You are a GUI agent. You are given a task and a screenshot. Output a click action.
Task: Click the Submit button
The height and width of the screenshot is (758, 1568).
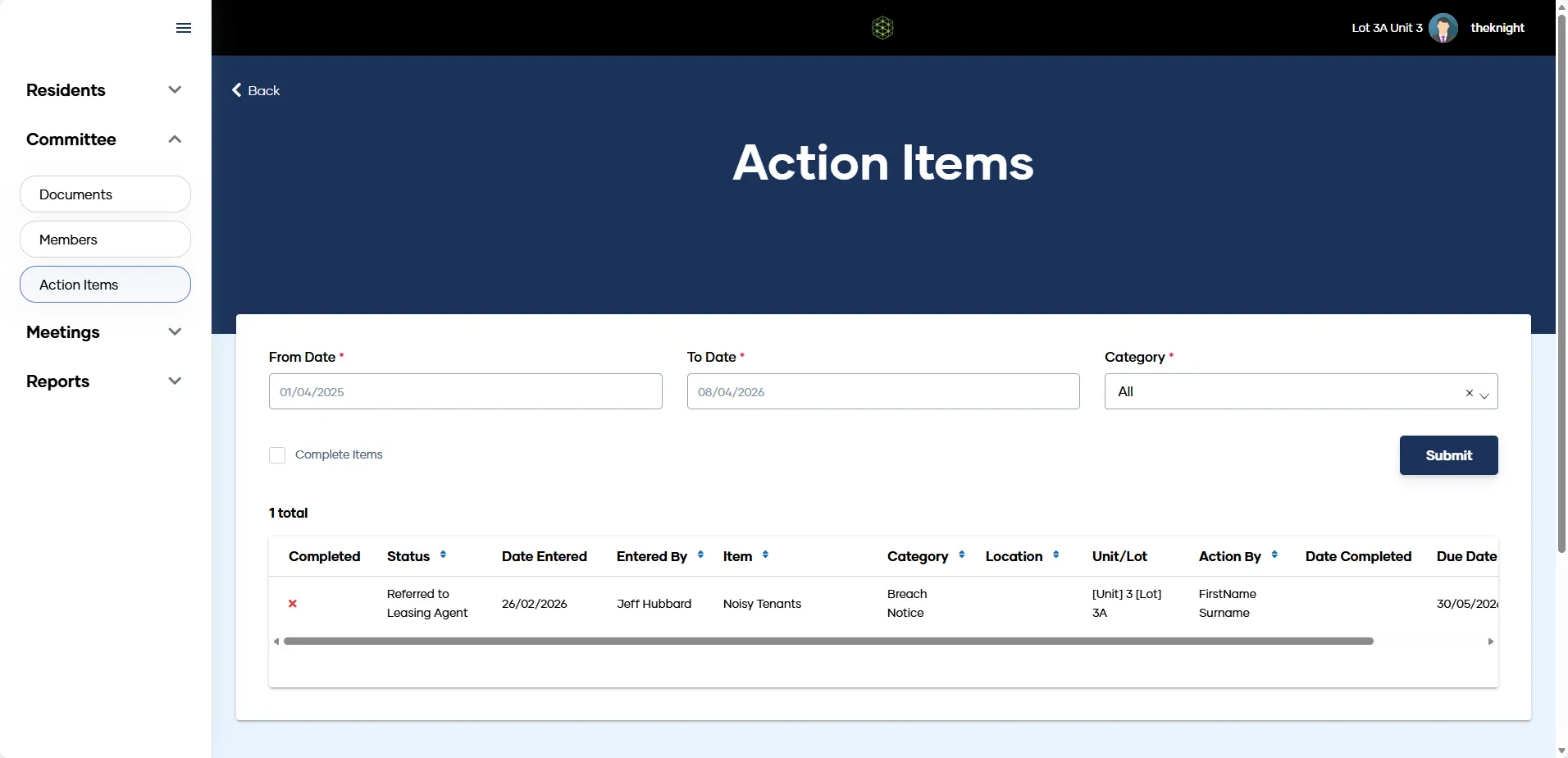coord(1448,455)
